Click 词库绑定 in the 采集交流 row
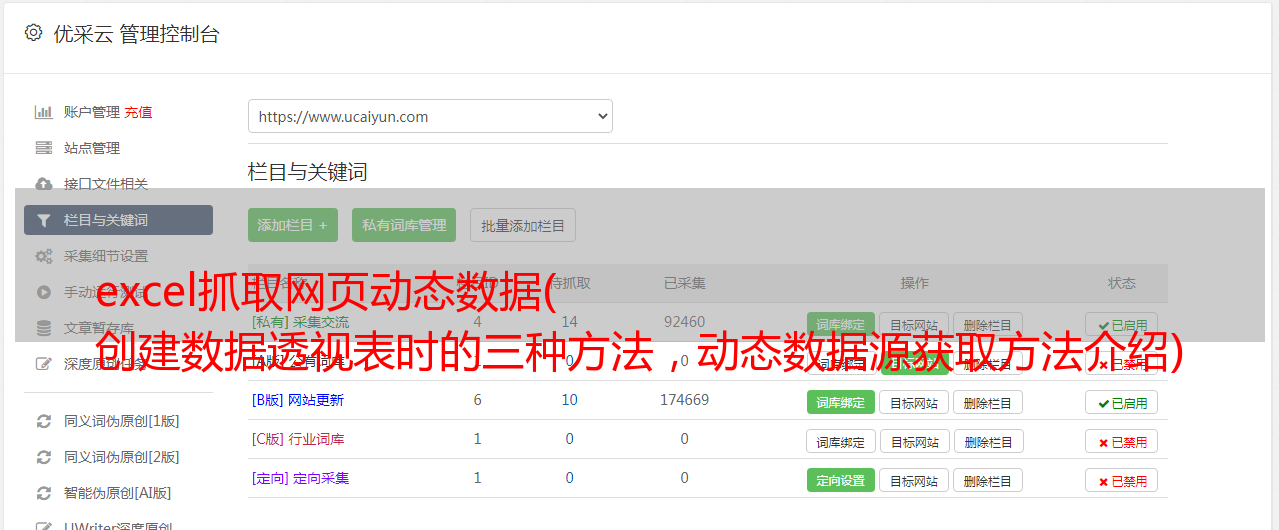 coord(840,324)
